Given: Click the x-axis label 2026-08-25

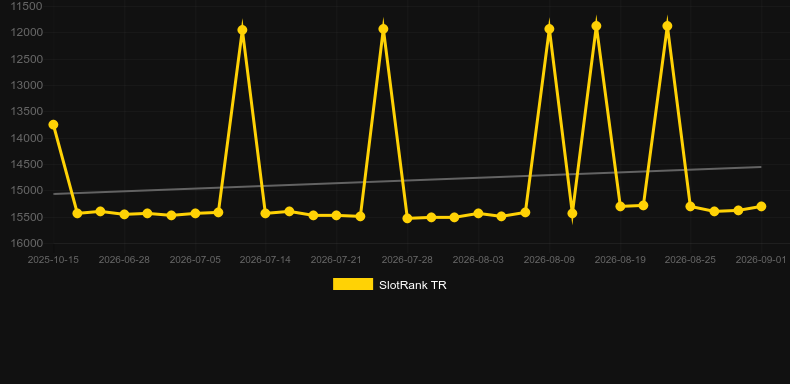Looking at the screenshot, I should (x=690, y=260).
